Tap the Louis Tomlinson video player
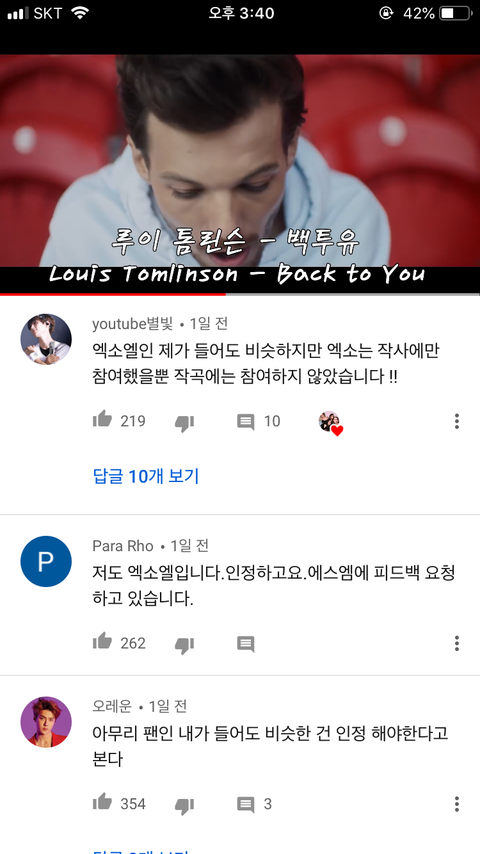 tap(240, 173)
